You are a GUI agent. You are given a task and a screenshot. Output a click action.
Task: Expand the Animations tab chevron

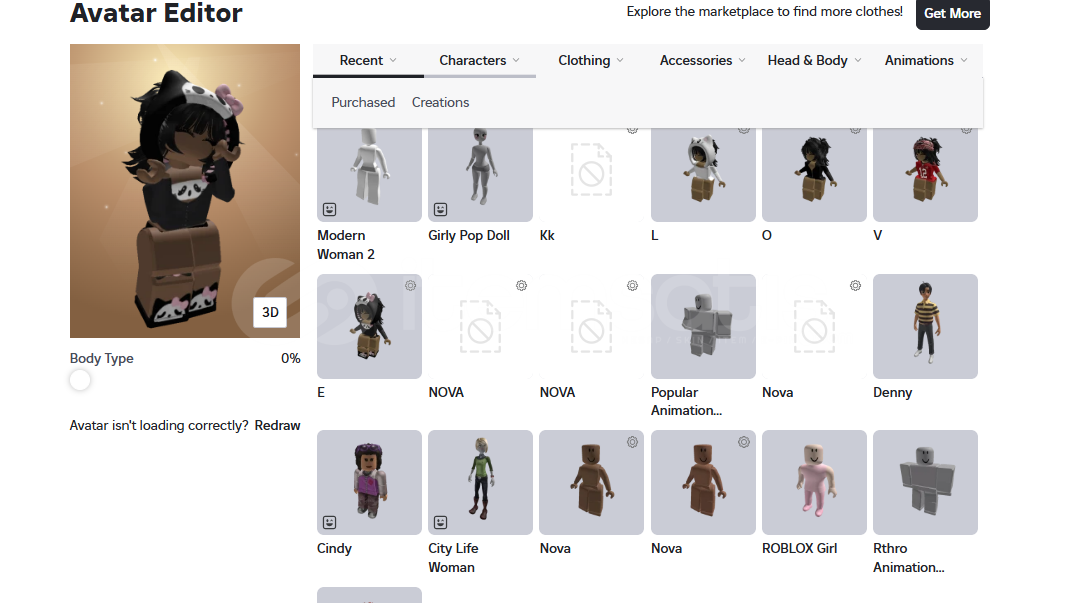point(964,60)
